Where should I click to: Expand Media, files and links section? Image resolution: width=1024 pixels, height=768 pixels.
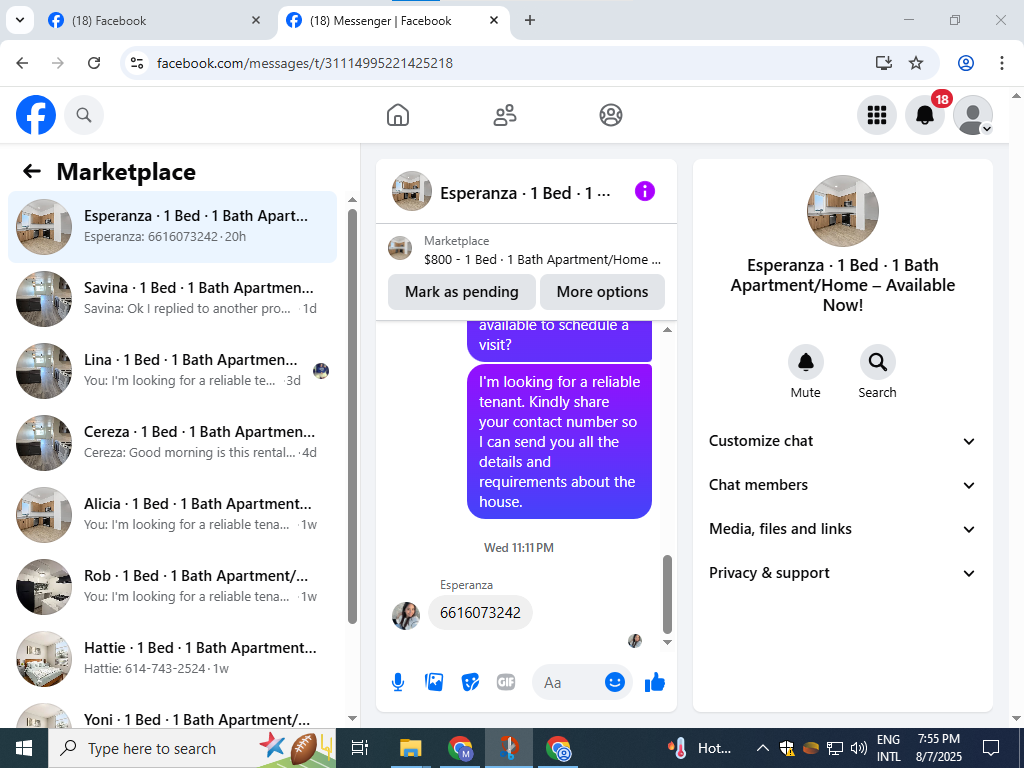coord(842,529)
